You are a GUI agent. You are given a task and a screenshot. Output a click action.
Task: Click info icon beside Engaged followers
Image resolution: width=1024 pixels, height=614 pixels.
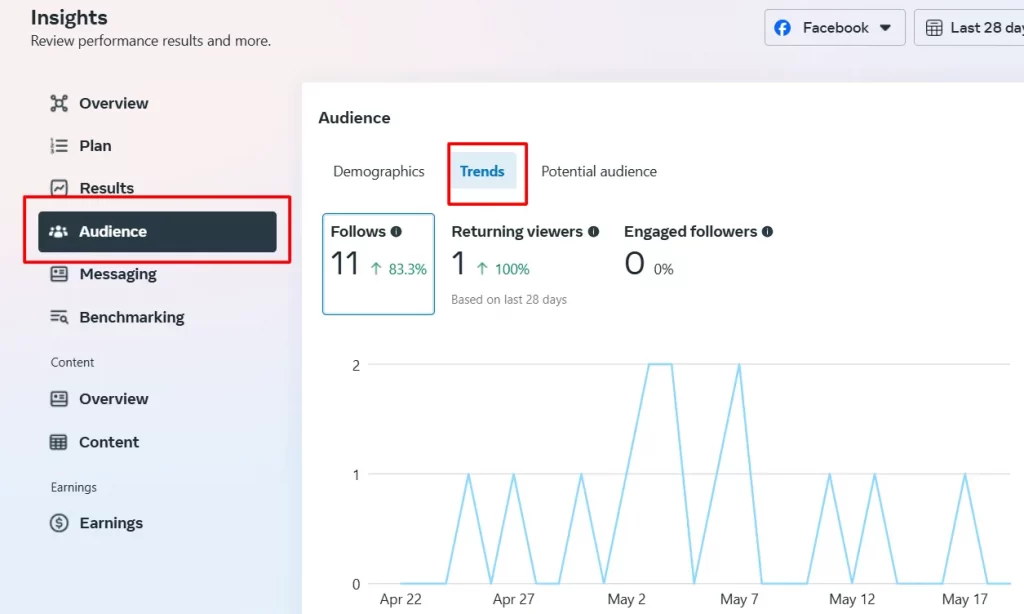(x=767, y=231)
